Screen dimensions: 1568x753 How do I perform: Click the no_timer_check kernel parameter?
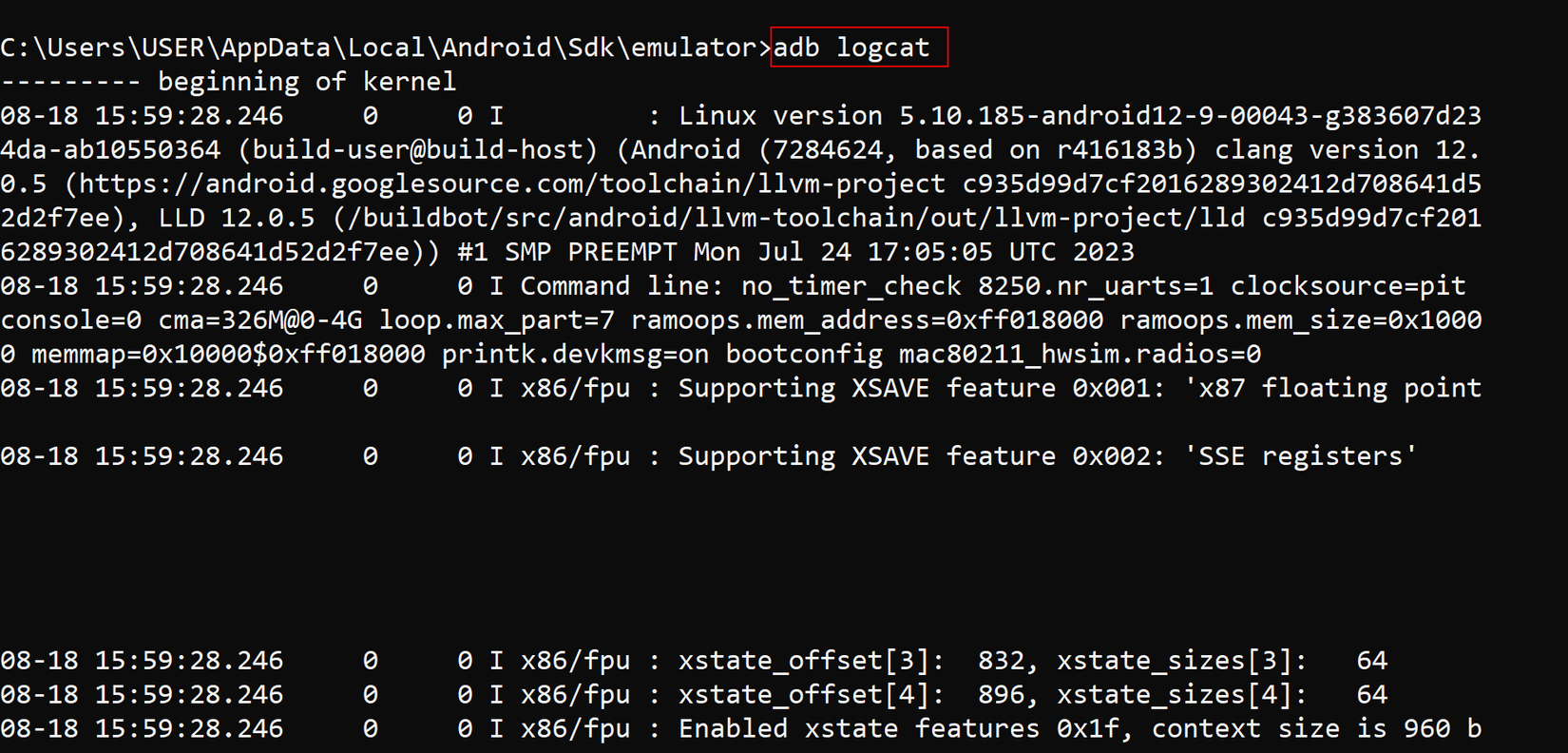[851, 286]
